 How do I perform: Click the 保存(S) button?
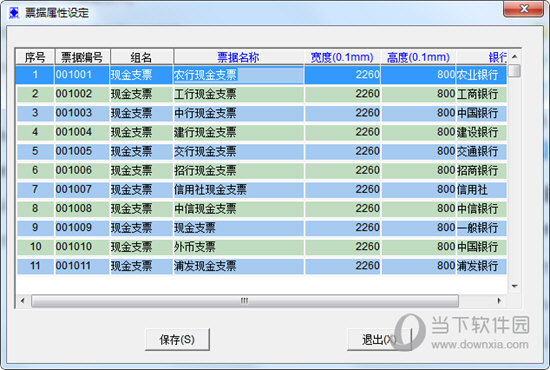(177, 339)
